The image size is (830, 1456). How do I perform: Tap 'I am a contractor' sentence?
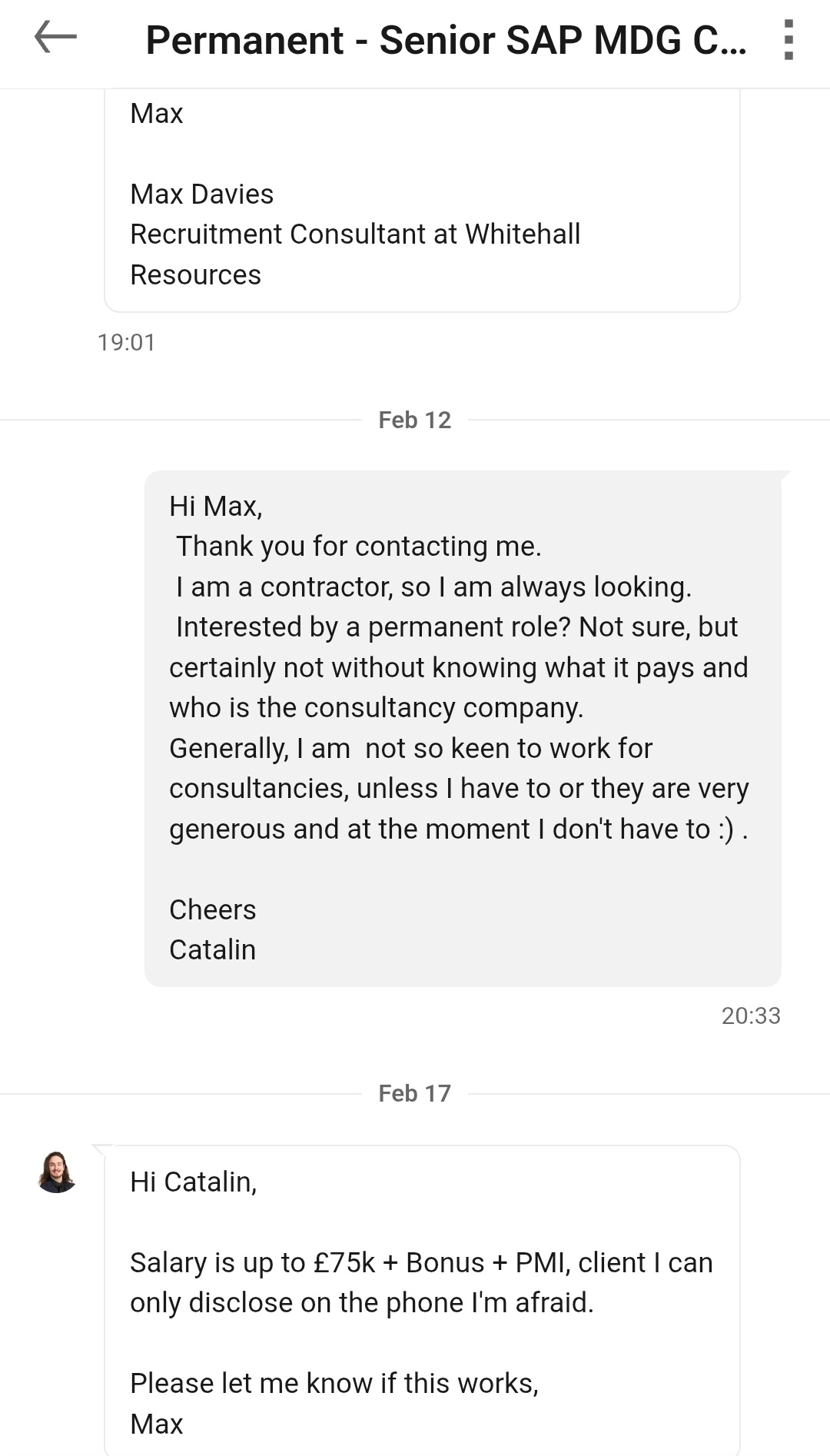[x=433, y=587]
